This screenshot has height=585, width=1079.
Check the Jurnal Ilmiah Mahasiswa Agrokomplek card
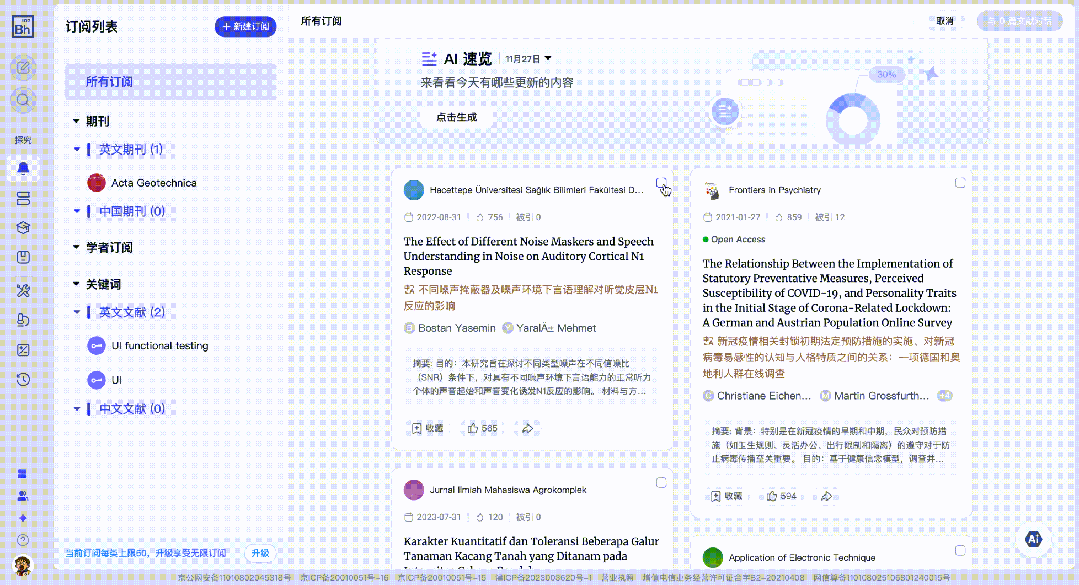pyautogui.click(x=661, y=483)
